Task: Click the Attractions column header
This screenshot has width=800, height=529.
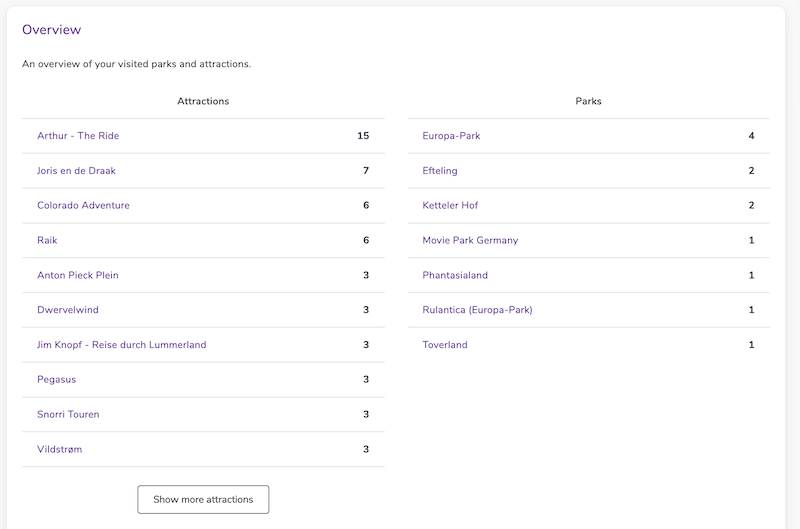Action: pyautogui.click(x=203, y=101)
